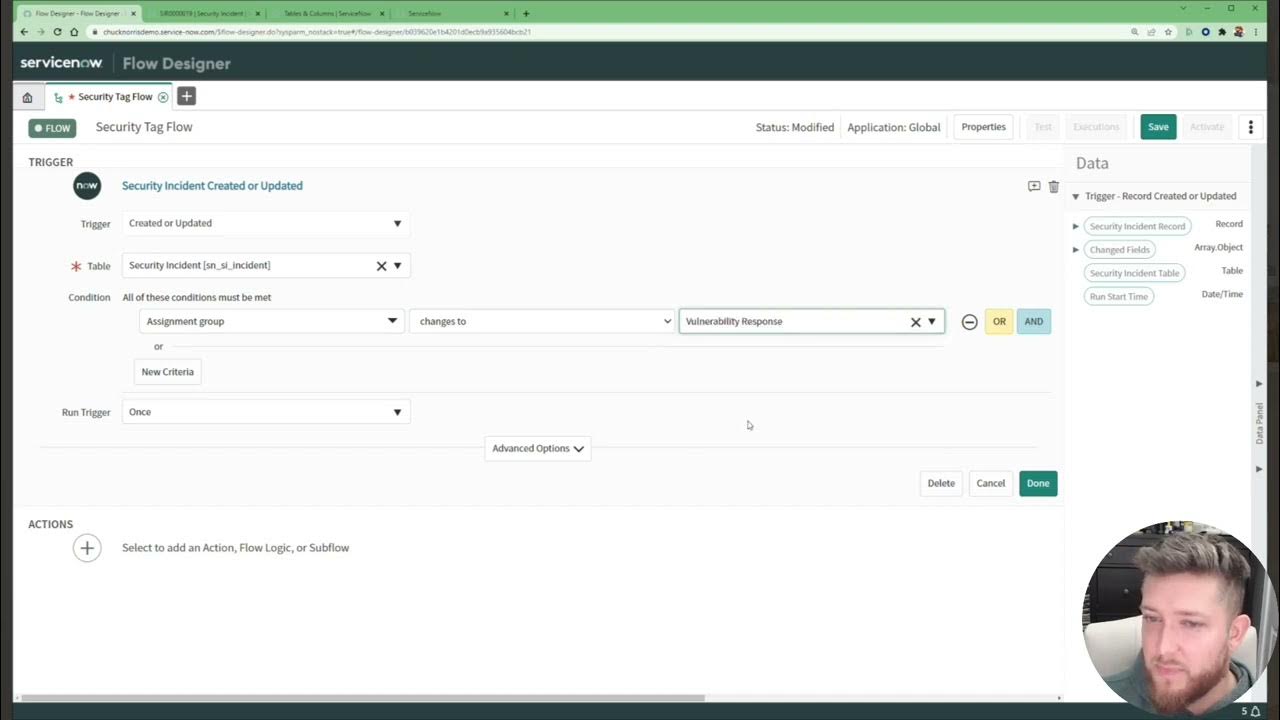Reload the page in the browser
1280x720 pixels.
tap(57, 32)
